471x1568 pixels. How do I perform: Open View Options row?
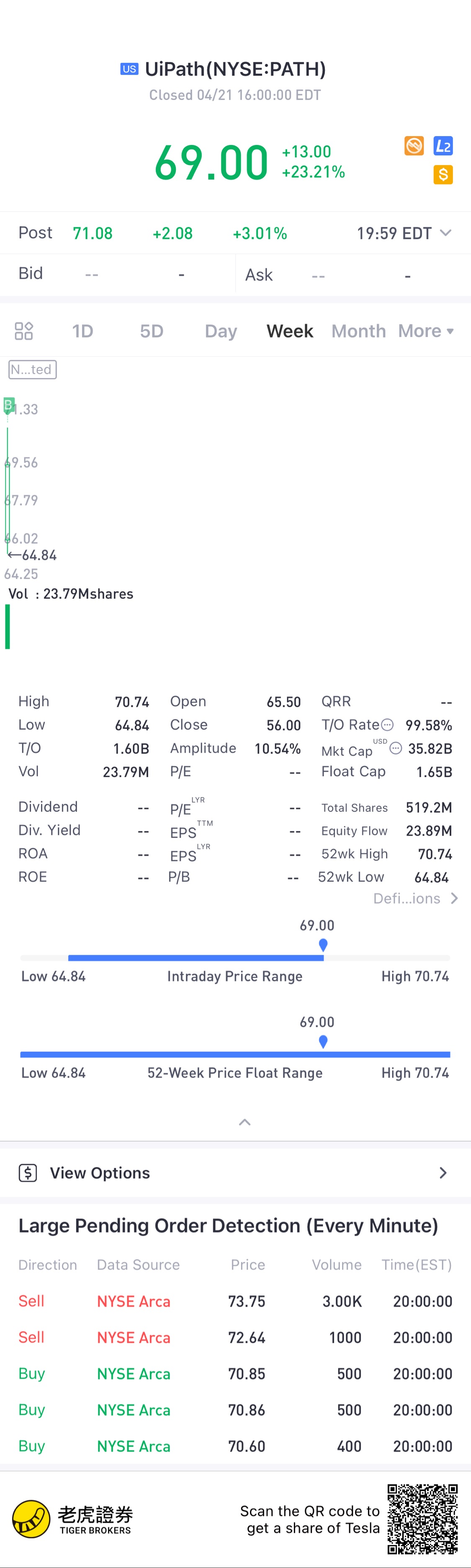click(235, 1172)
